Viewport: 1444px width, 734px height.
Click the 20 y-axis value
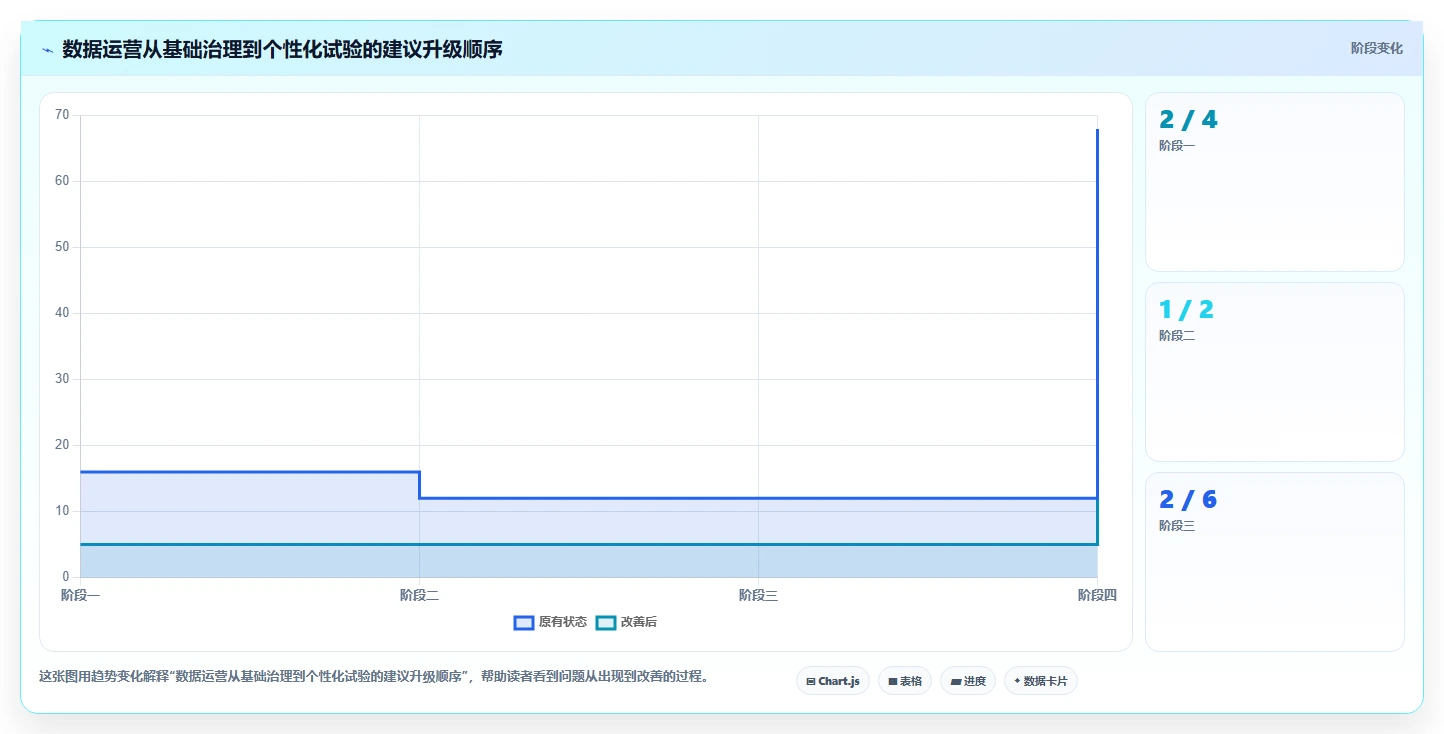62,445
